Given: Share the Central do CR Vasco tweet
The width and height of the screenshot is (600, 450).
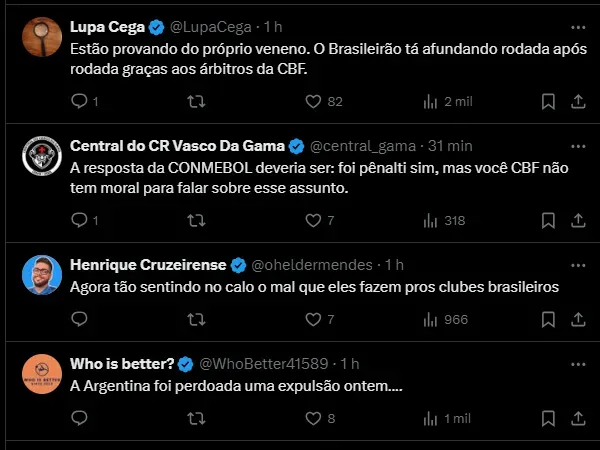Looking at the screenshot, I should (578, 220).
